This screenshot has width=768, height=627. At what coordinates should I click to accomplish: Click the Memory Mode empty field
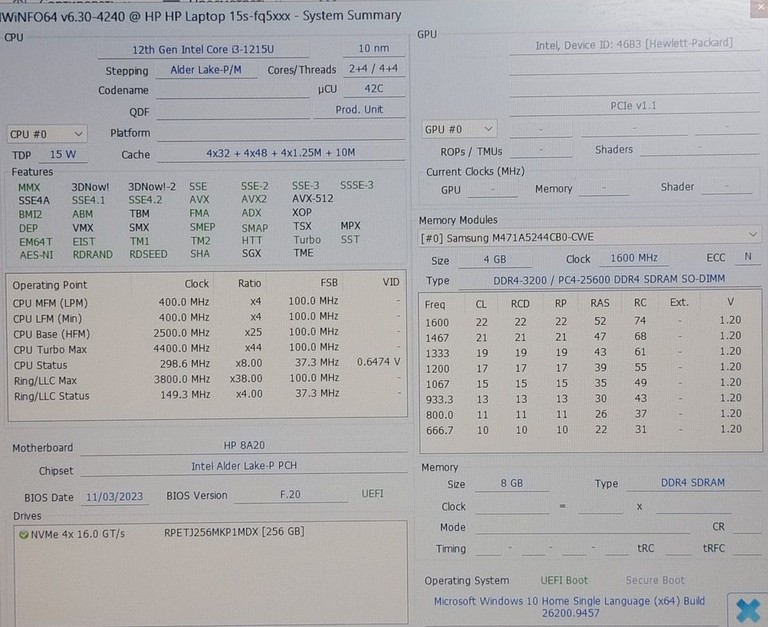[x=582, y=527]
